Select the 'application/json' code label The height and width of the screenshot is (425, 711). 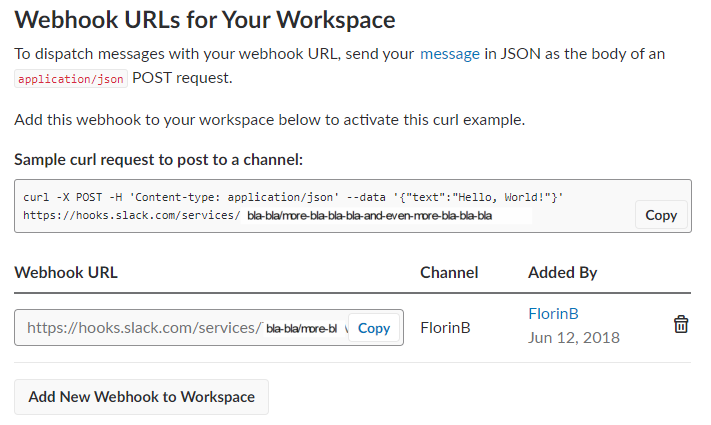[71, 79]
